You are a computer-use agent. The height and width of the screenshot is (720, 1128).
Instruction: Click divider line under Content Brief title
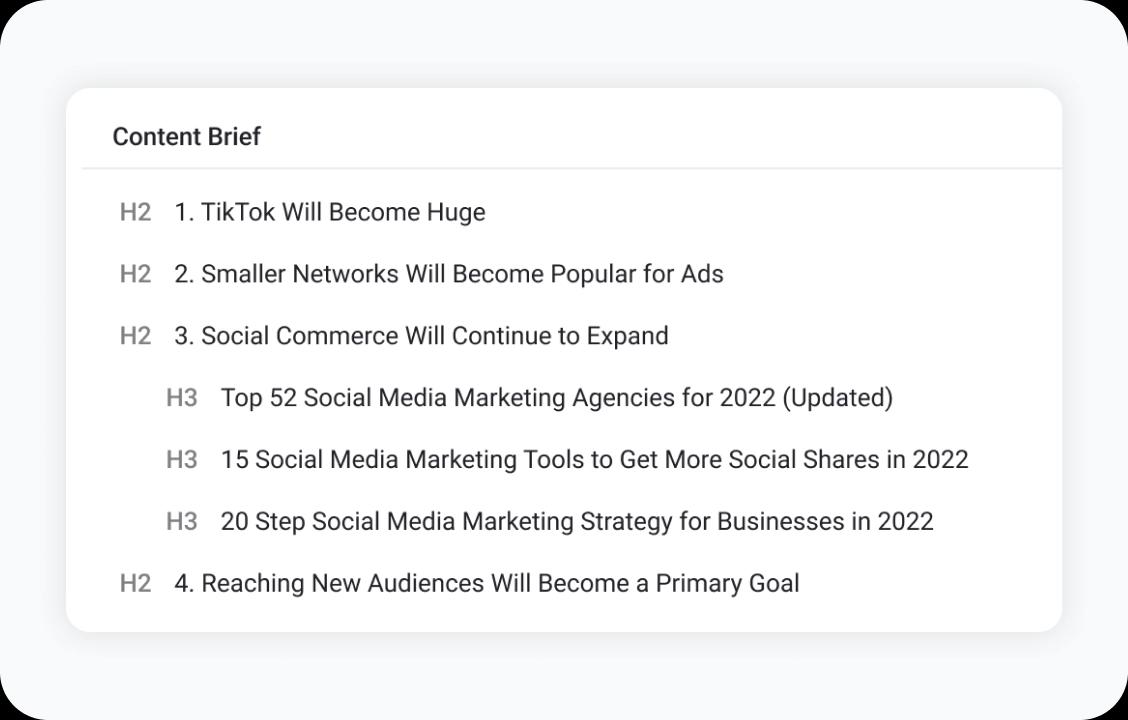coord(571,168)
